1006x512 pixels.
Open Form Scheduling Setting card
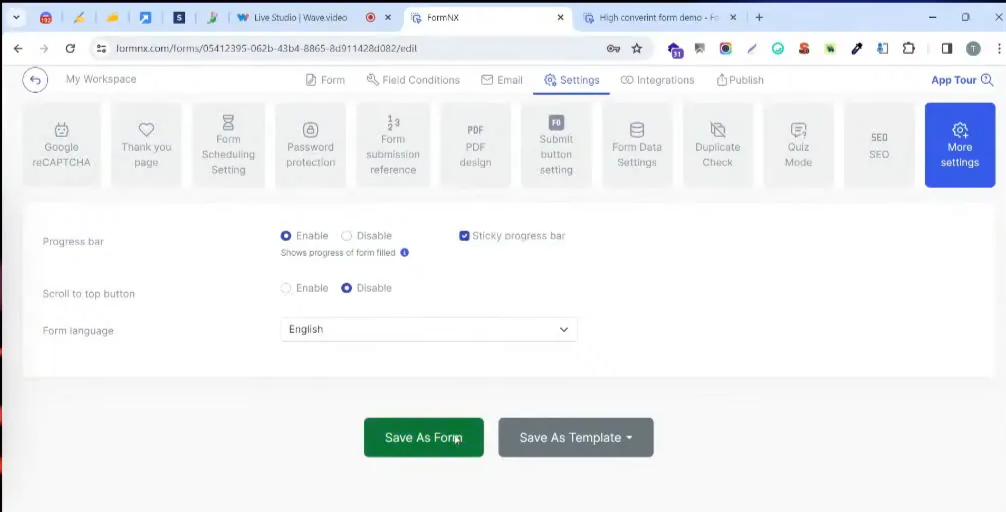click(x=228, y=145)
